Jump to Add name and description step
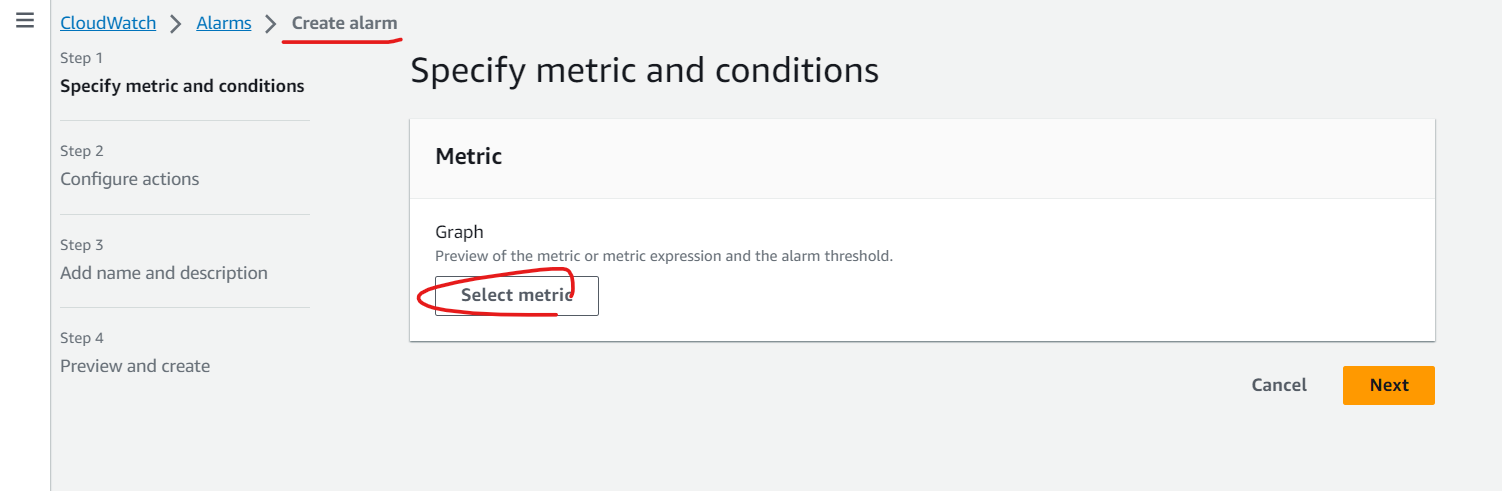The height and width of the screenshot is (491, 1502). click(x=164, y=273)
